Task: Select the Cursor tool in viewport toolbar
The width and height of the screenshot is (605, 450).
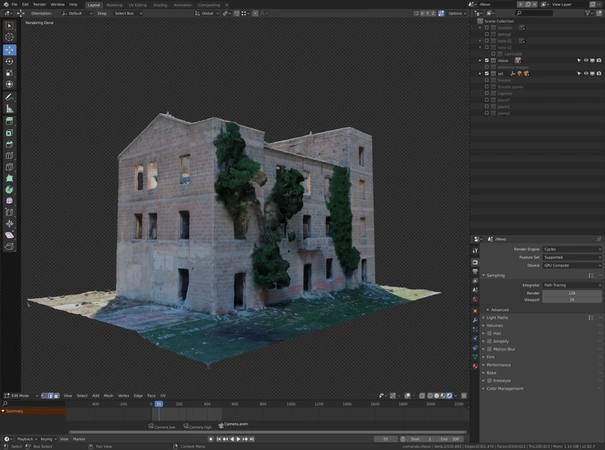Action: point(9,37)
